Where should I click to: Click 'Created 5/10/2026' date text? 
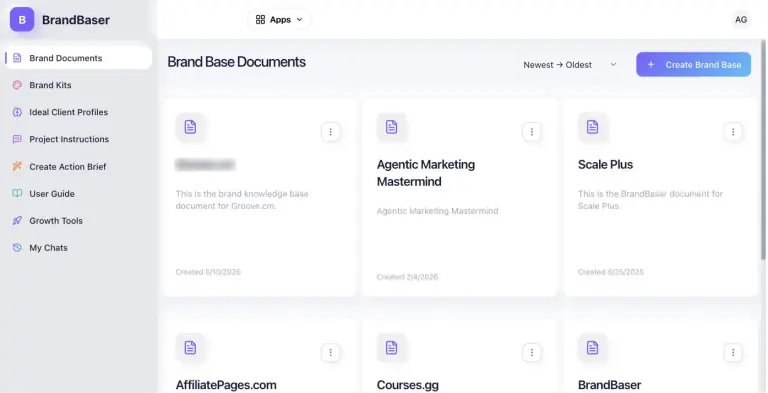208,272
